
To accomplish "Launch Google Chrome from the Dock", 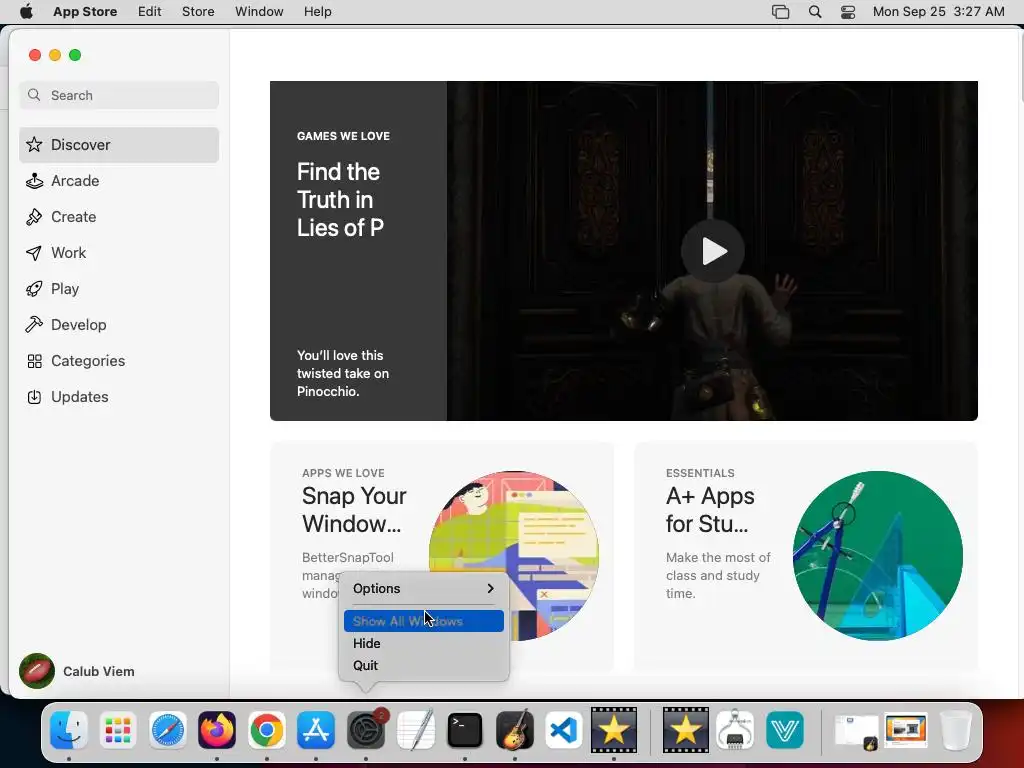I will [x=266, y=729].
